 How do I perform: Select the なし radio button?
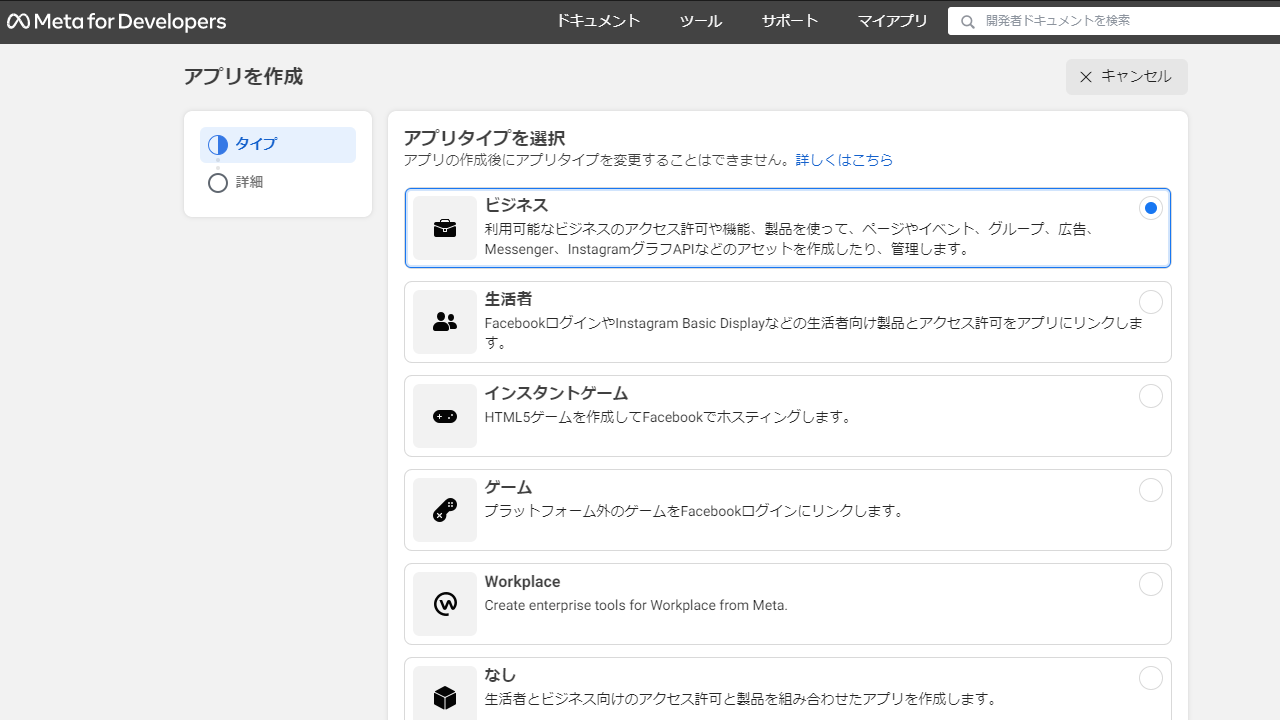point(1150,678)
